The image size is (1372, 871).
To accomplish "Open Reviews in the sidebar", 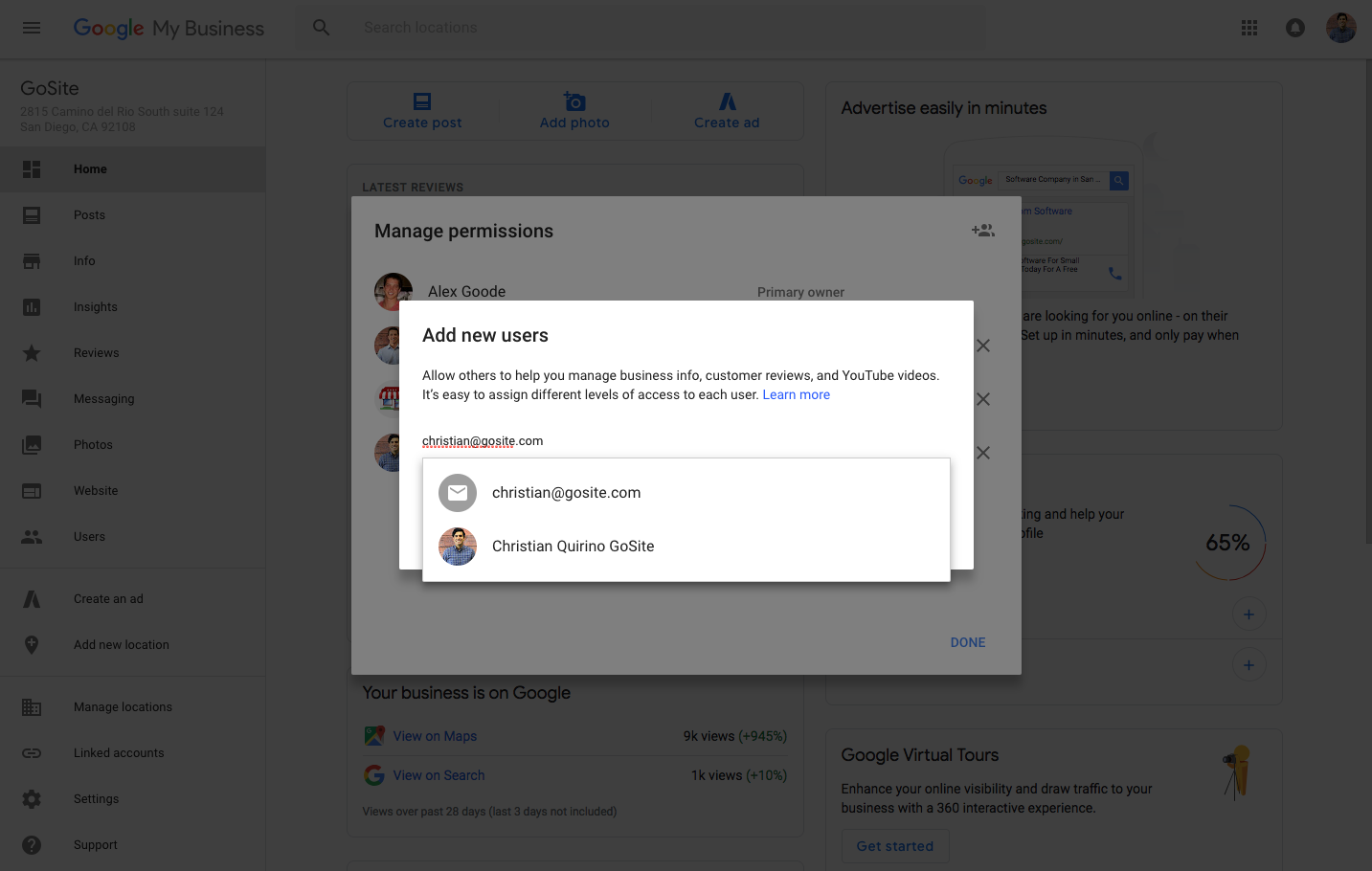I will [x=133, y=353].
